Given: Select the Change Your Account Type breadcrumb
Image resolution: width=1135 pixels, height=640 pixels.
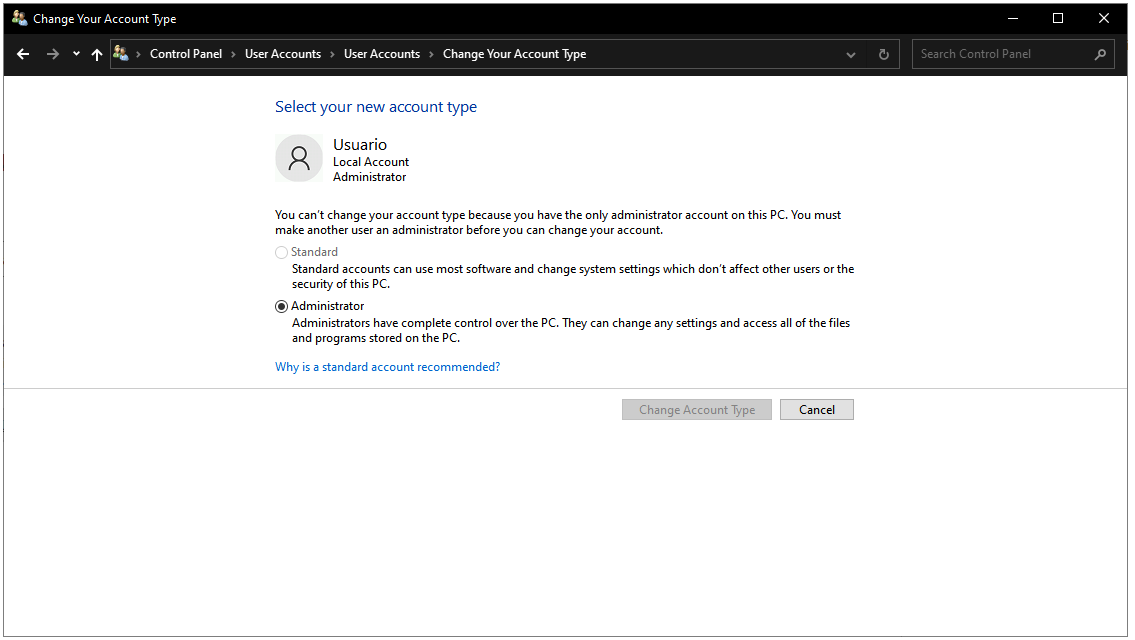Looking at the screenshot, I should pyautogui.click(x=514, y=54).
